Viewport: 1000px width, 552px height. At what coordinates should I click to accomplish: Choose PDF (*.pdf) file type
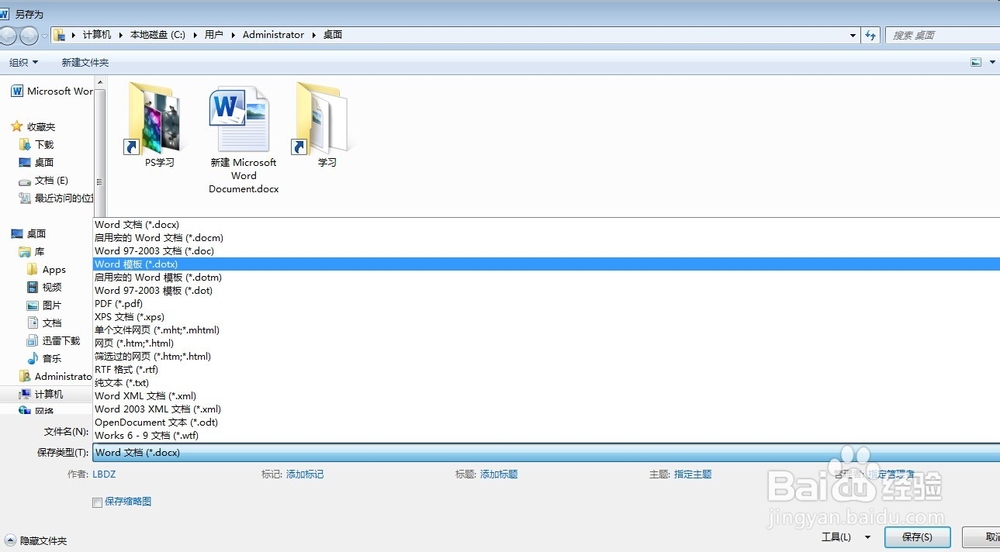coord(547,303)
